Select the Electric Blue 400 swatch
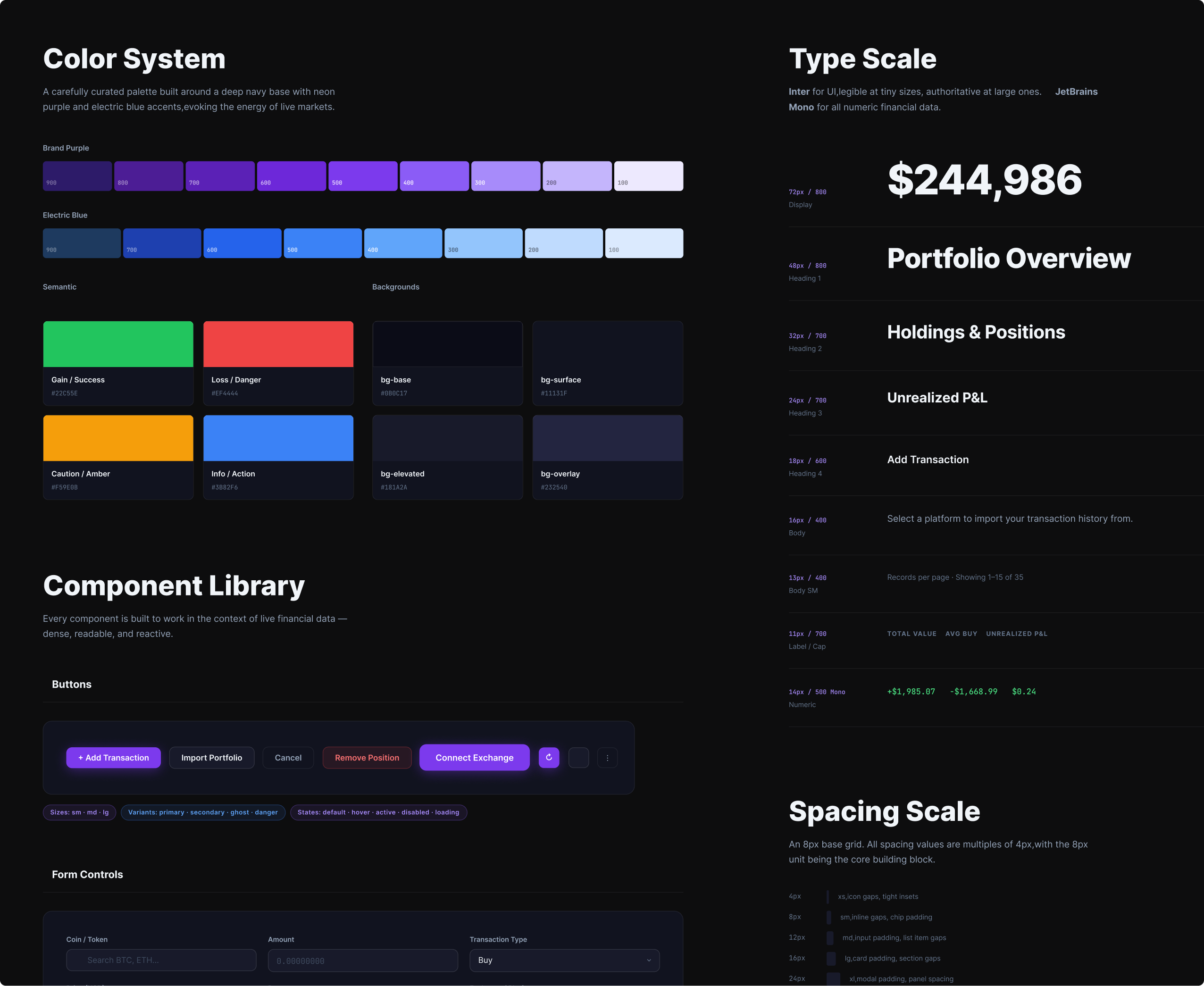Screen dimensions: 1204x986 pos(403,243)
